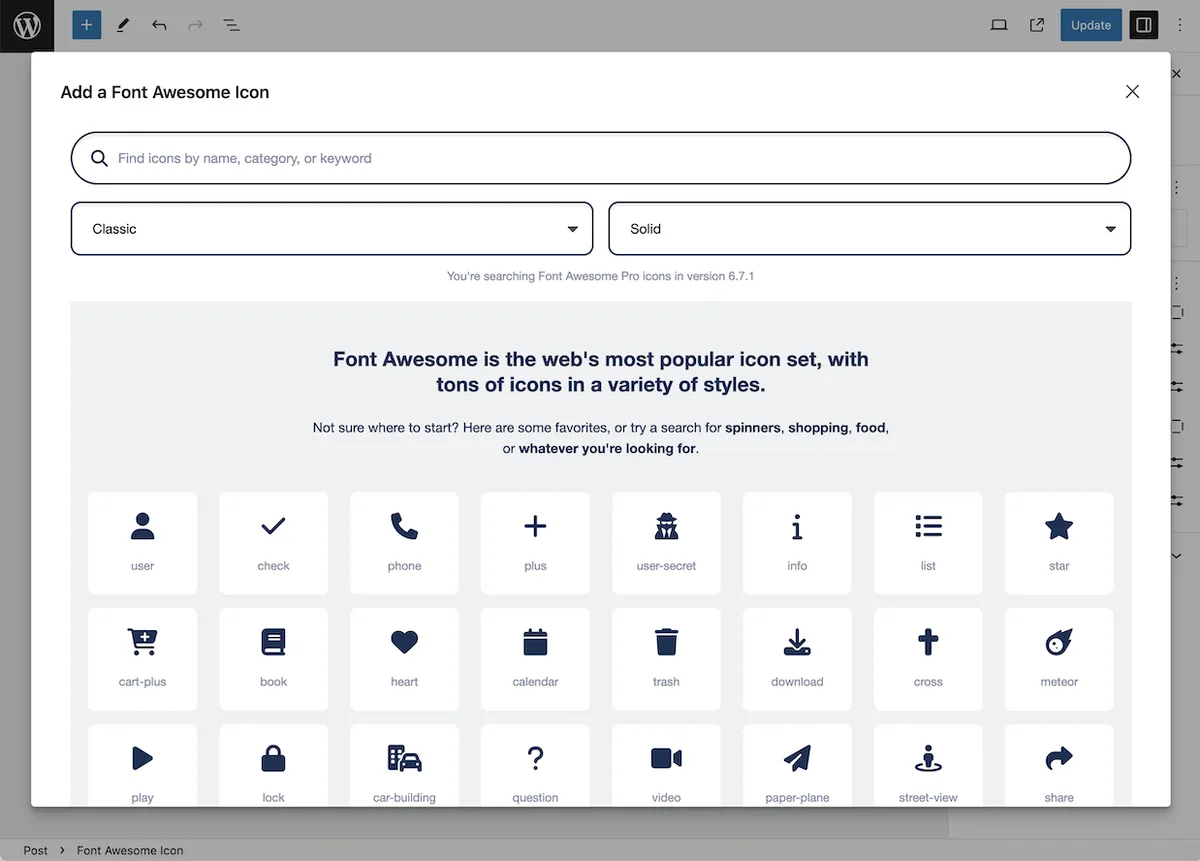Open the Document Overview list
The height and width of the screenshot is (861, 1200).
[x=231, y=25]
